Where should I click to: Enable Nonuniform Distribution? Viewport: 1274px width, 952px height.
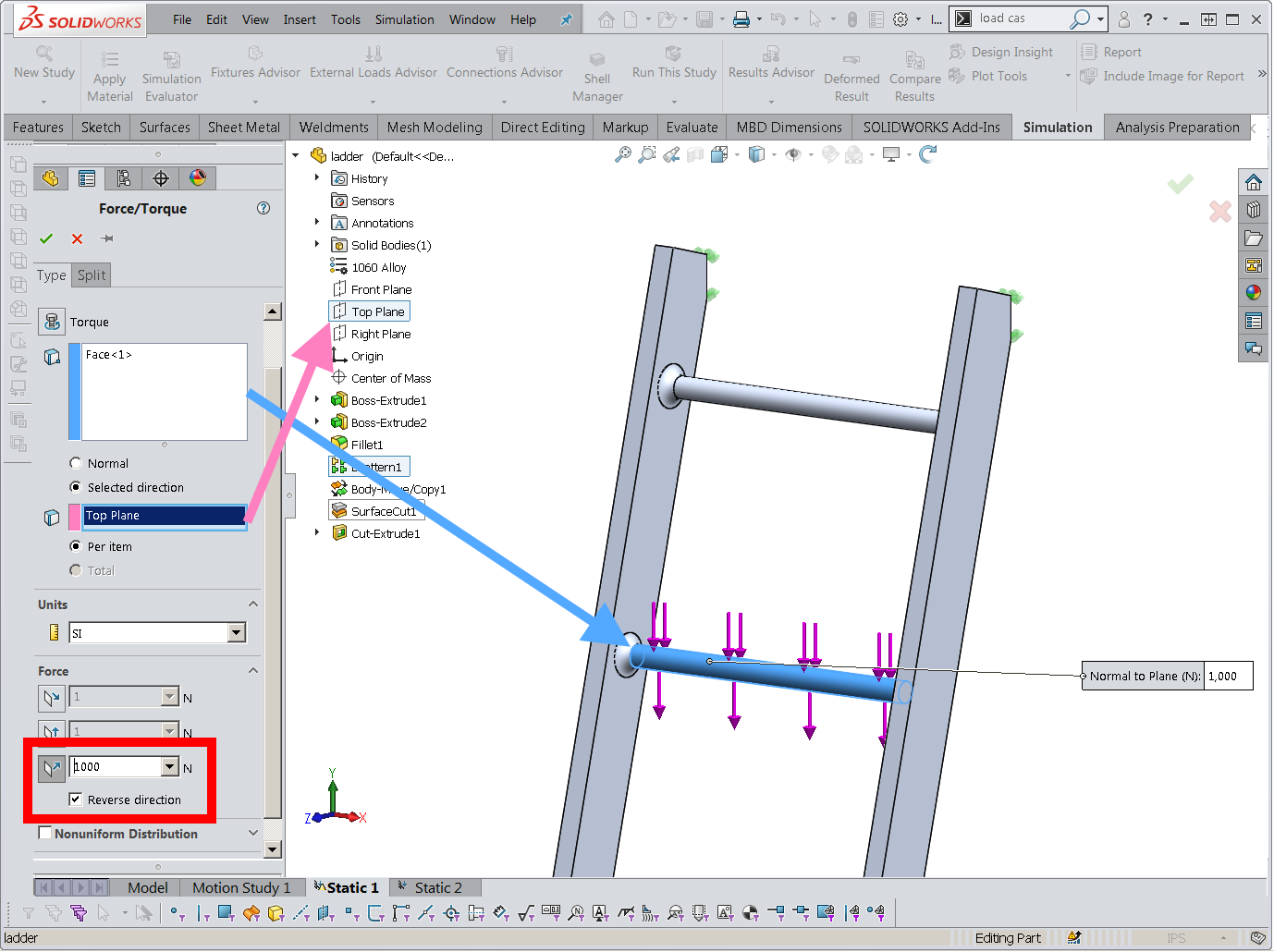(45, 832)
